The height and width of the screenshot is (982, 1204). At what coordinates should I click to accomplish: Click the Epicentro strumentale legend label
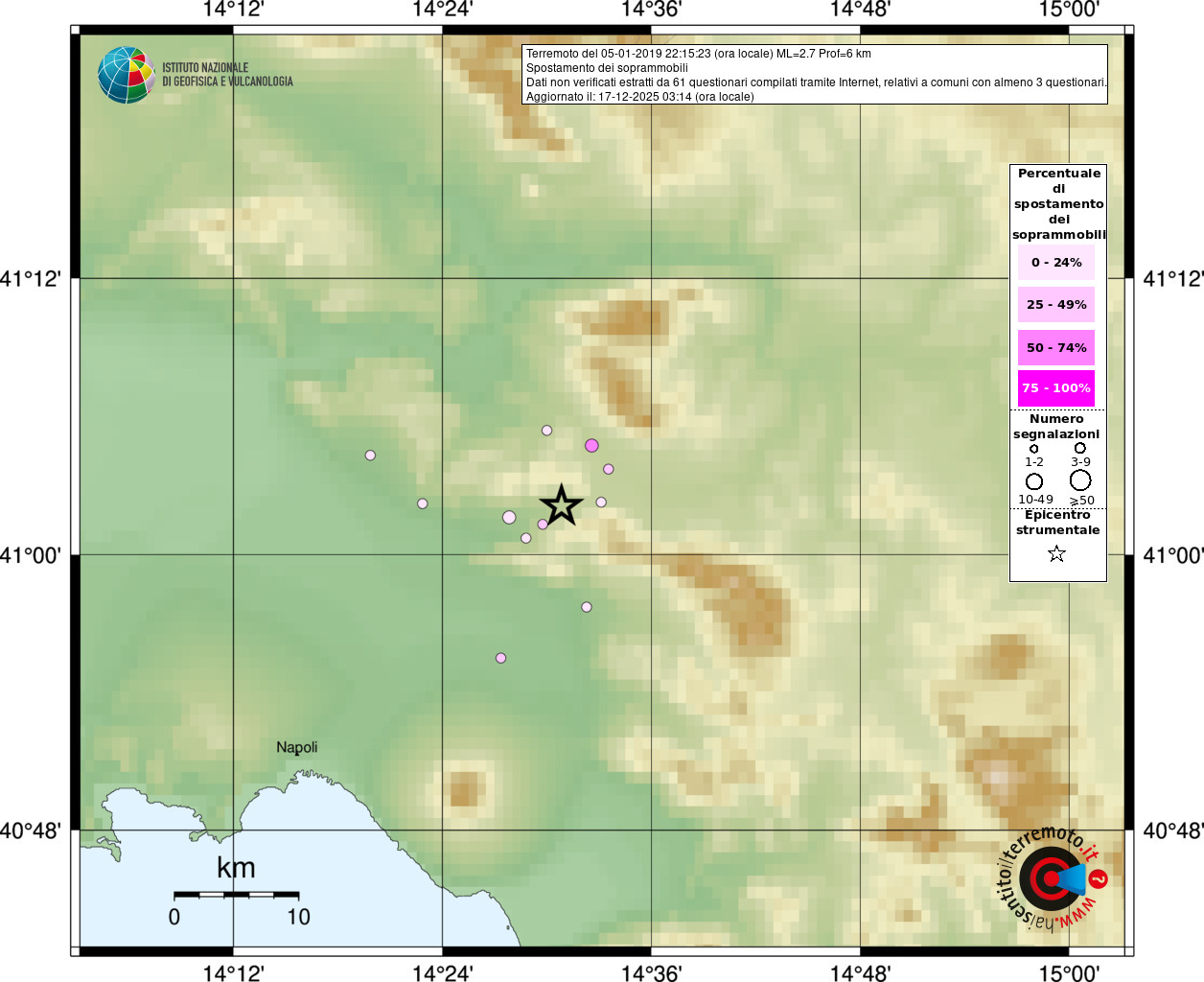point(1057,523)
